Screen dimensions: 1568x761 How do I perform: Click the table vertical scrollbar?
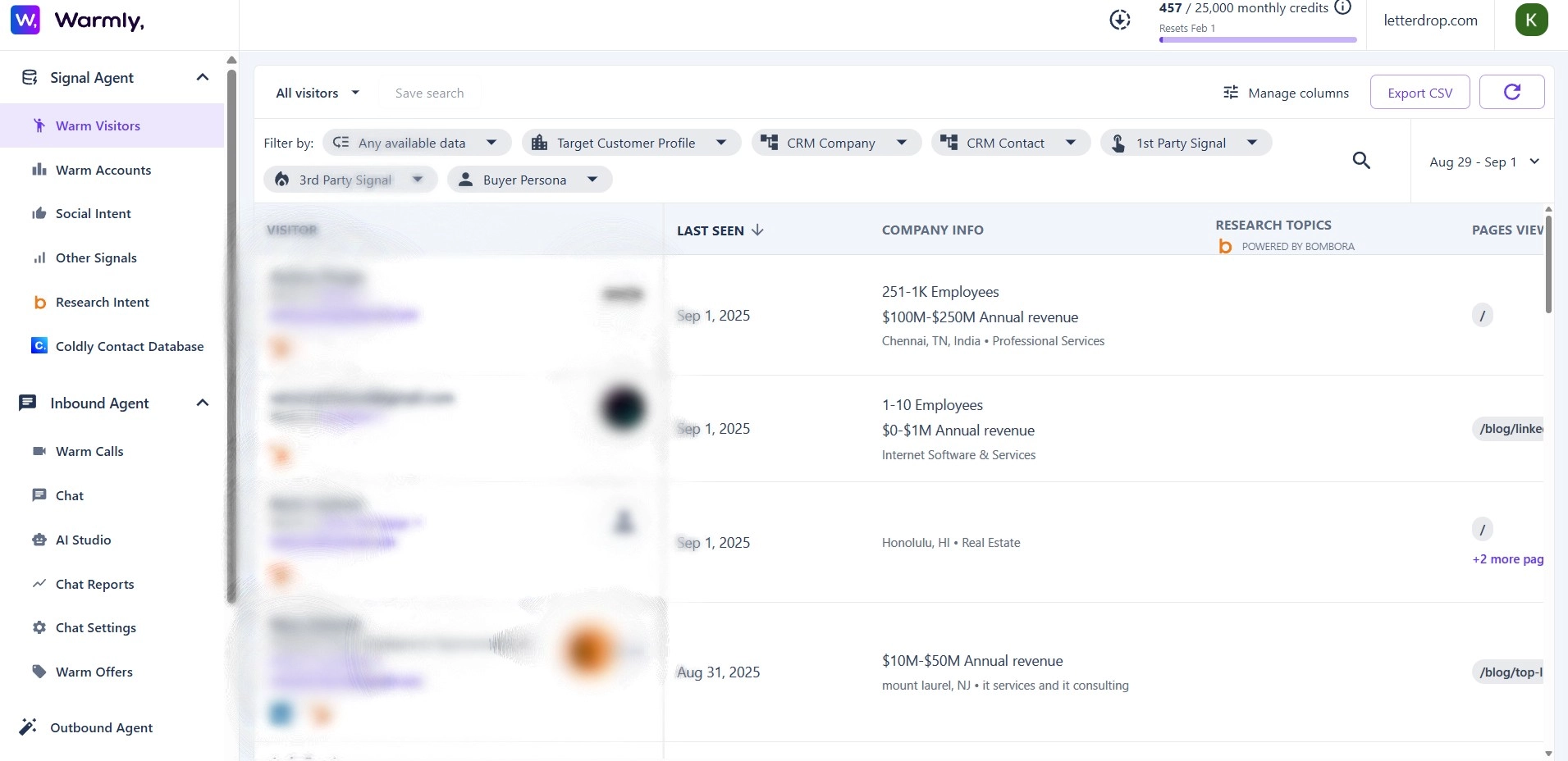(1548, 264)
